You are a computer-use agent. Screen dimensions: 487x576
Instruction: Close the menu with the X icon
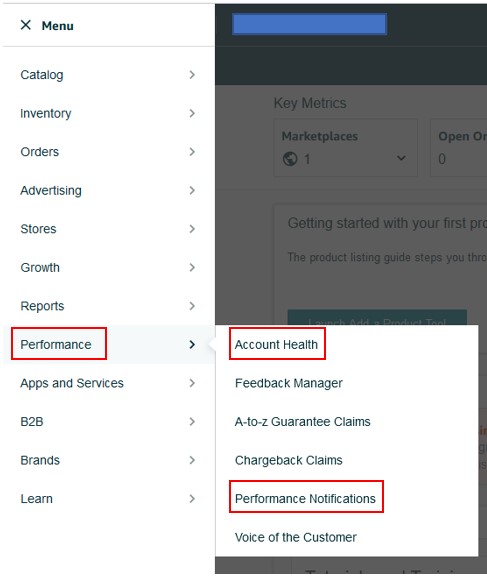coord(26,25)
